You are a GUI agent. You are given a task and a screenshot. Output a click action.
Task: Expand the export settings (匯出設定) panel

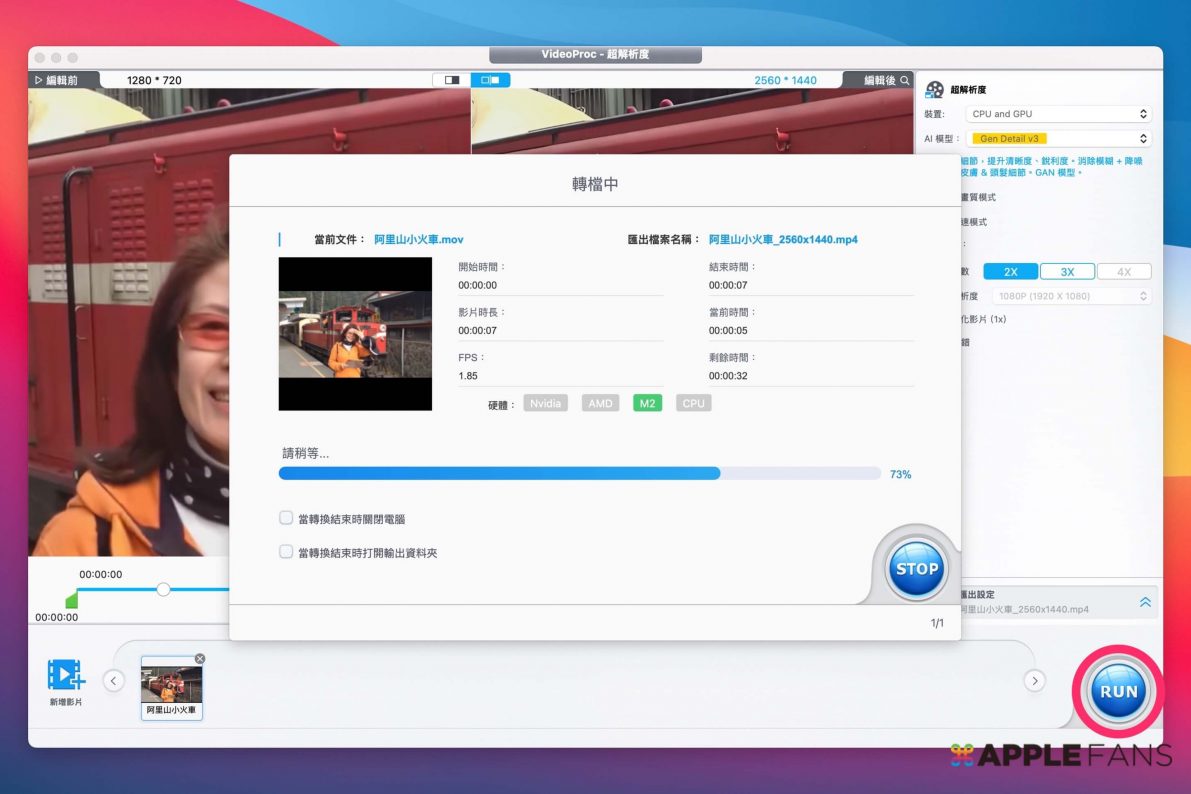point(1145,602)
